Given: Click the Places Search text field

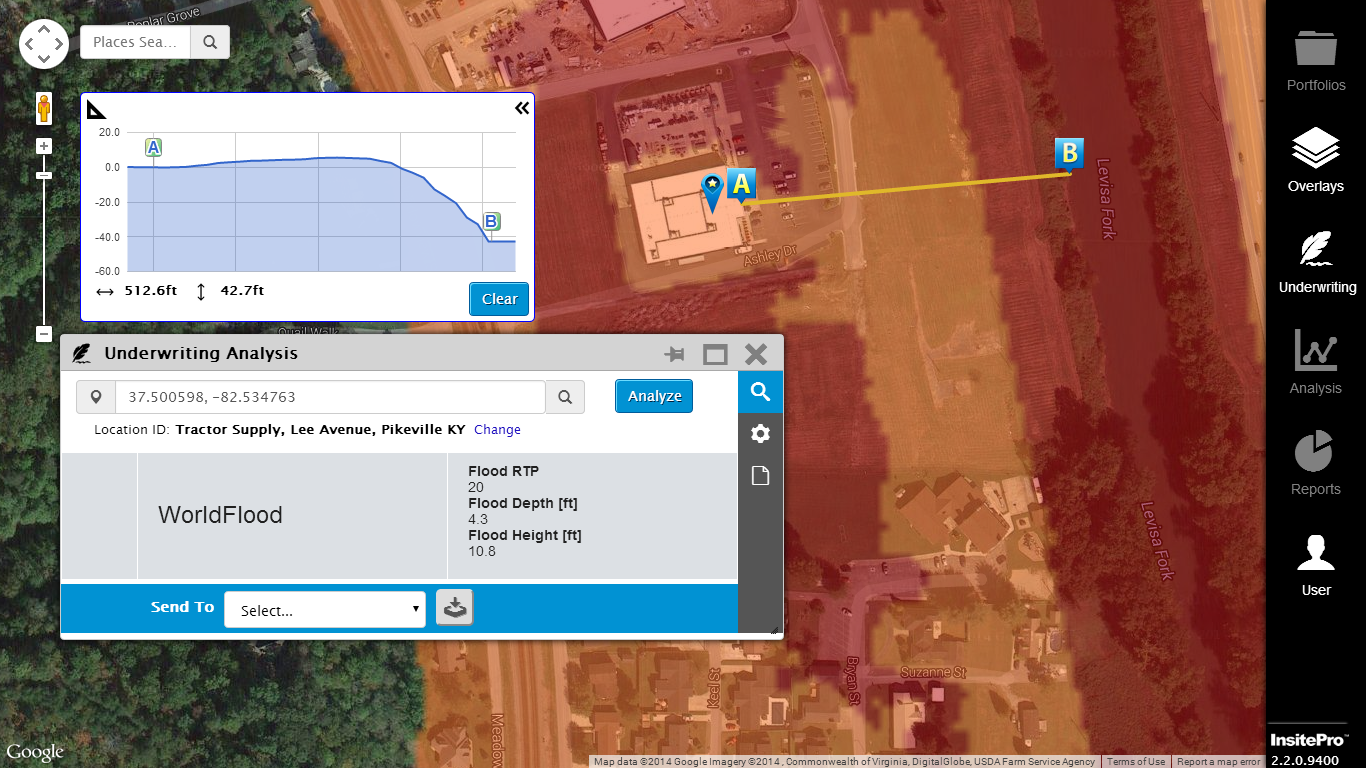Looking at the screenshot, I should [135, 42].
